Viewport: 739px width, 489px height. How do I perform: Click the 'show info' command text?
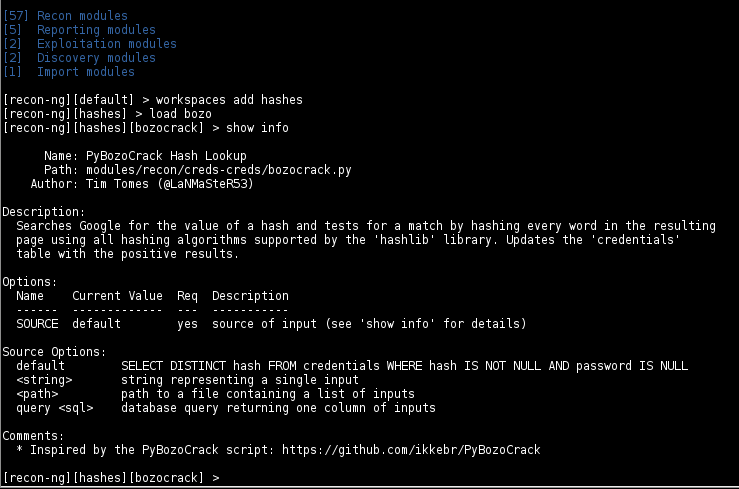tap(257, 128)
